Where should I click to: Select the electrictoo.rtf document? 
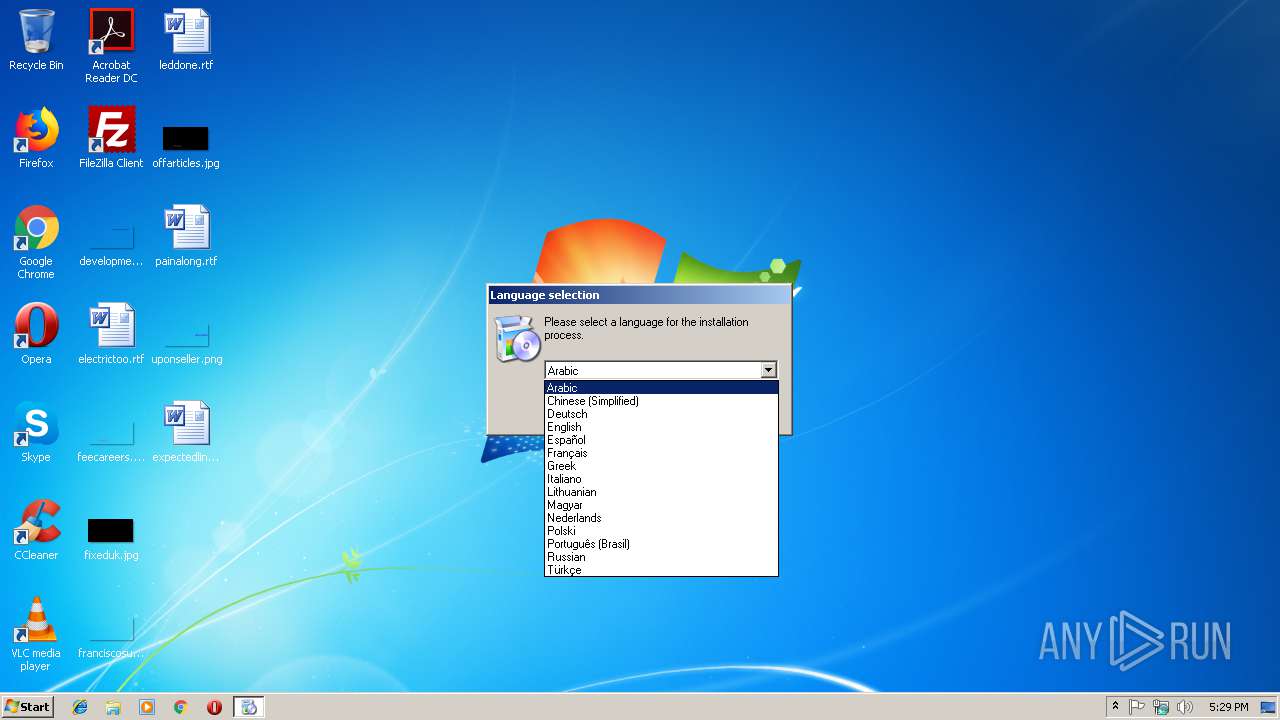click(111, 334)
